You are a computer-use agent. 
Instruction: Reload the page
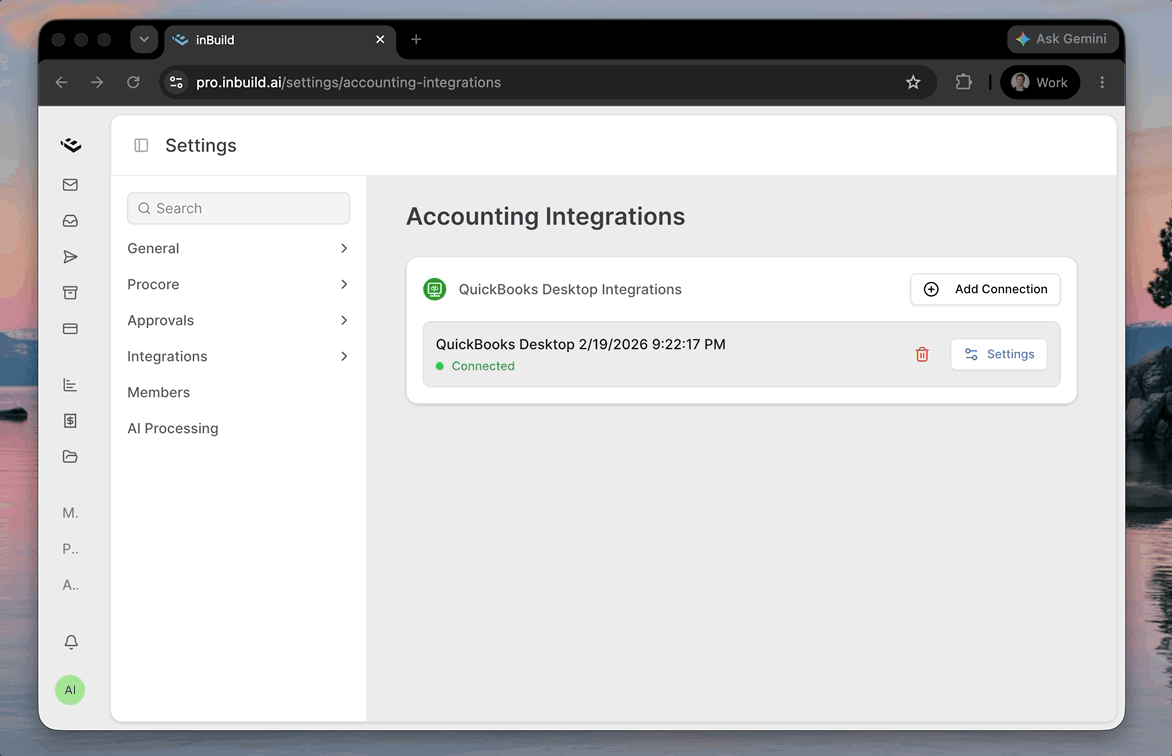[133, 82]
